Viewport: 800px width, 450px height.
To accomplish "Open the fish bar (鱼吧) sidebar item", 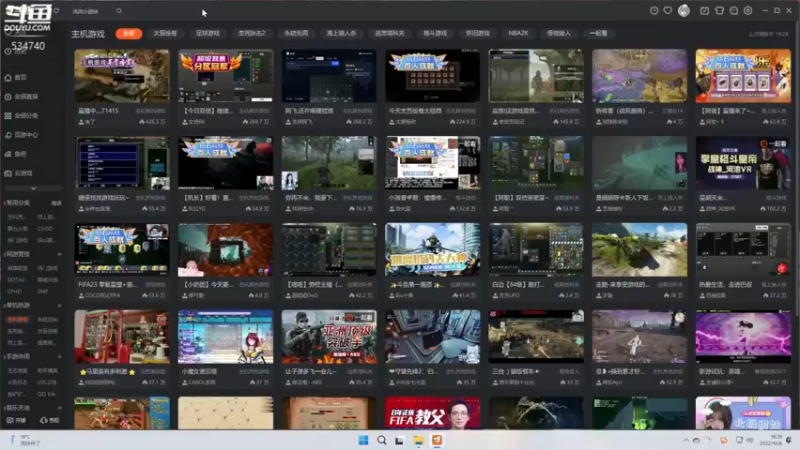I will coord(16,154).
